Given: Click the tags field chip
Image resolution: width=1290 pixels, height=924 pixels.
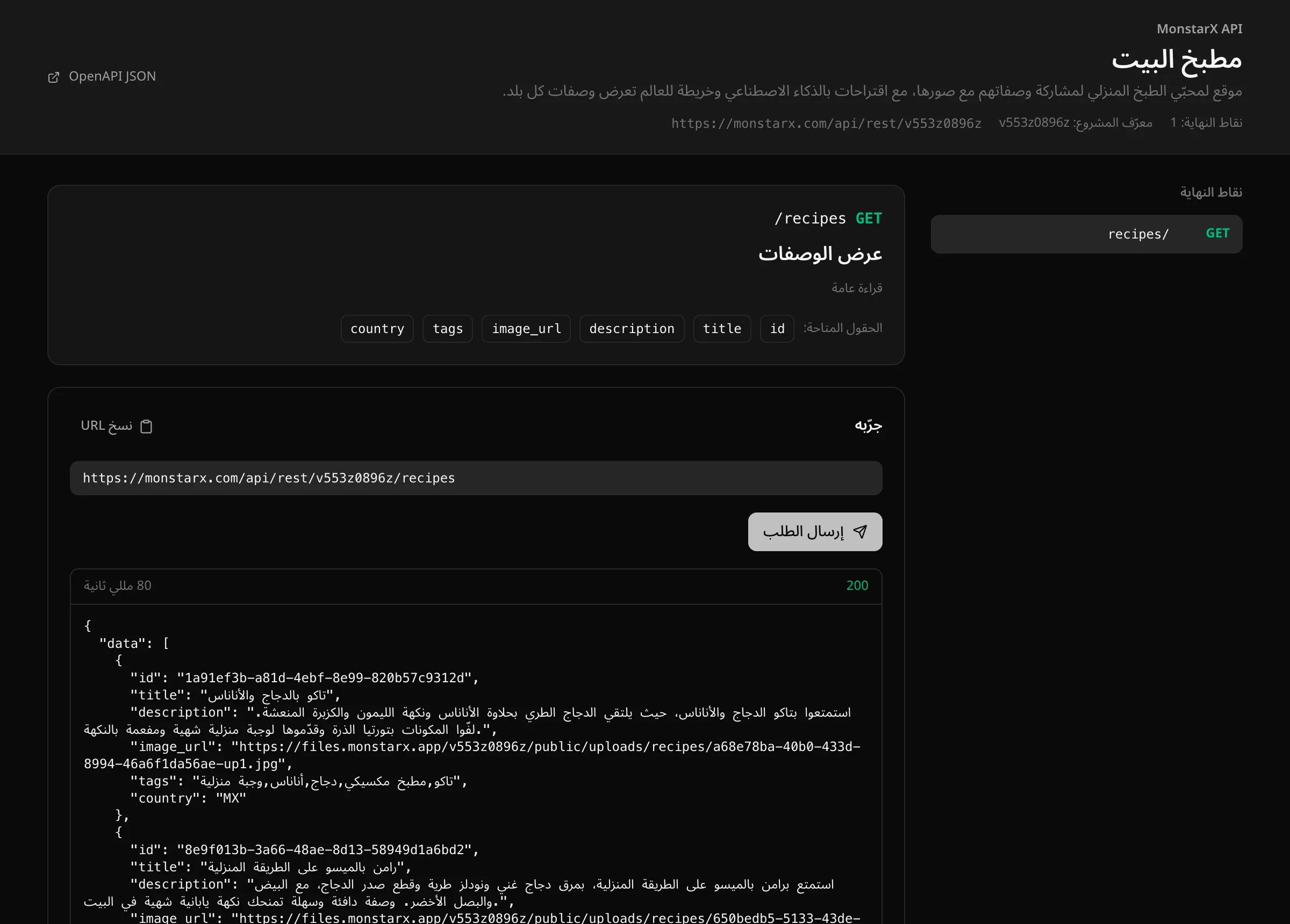Looking at the screenshot, I should pos(448,329).
